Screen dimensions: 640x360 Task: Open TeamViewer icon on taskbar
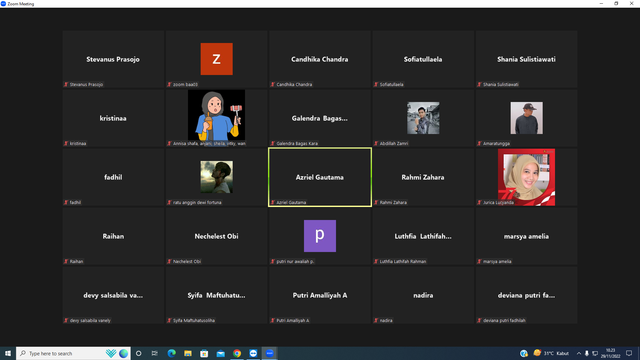pyautogui.click(x=253, y=353)
